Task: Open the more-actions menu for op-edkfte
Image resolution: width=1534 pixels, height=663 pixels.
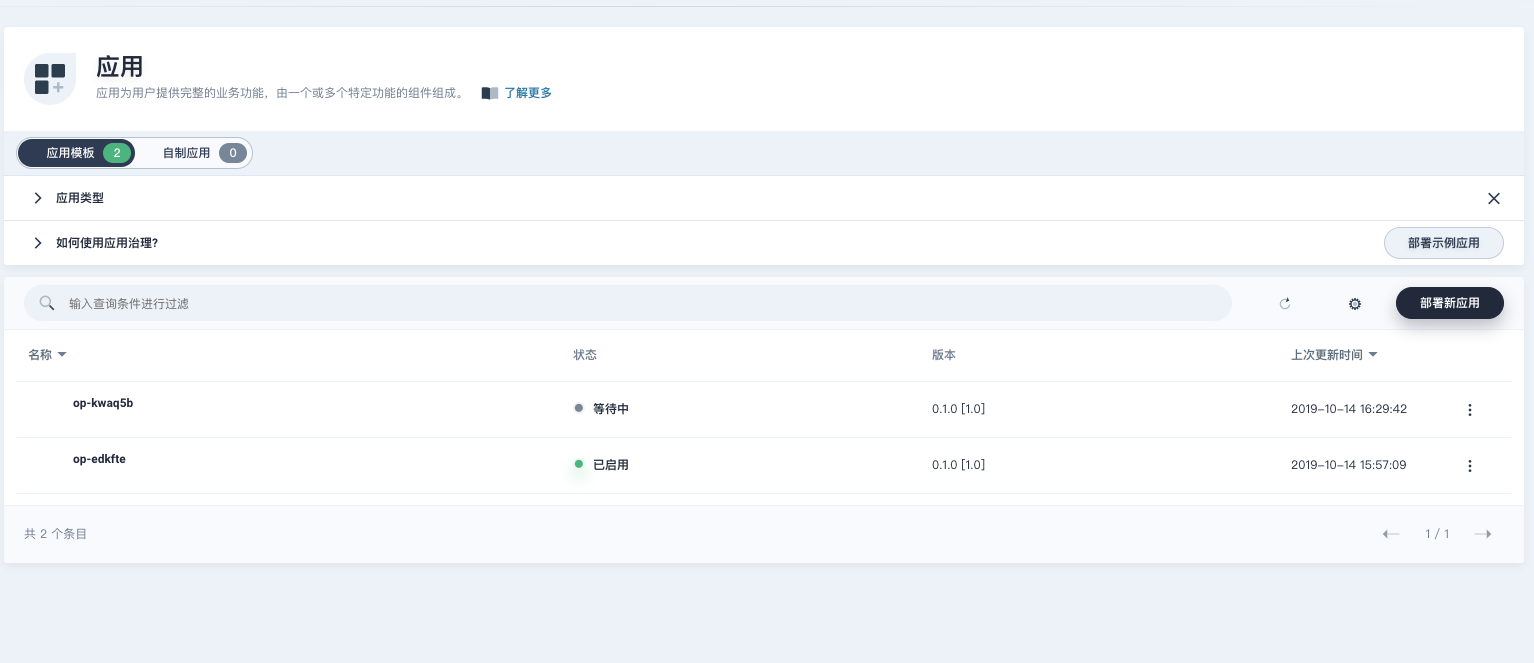Action: (x=1469, y=466)
